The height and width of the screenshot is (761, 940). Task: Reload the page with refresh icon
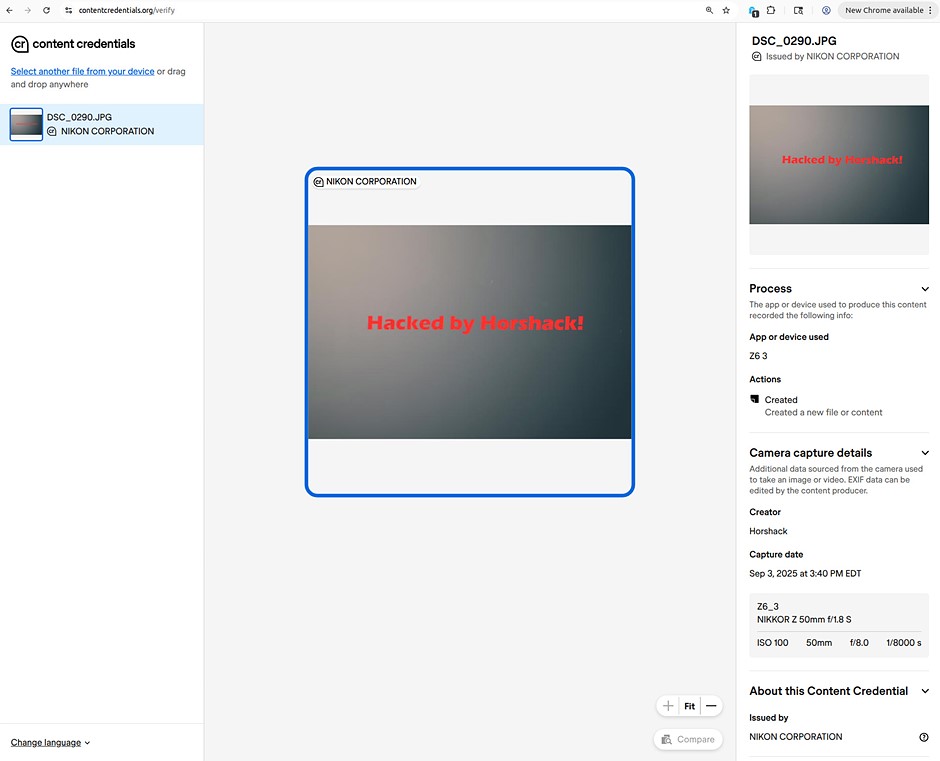pyautogui.click(x=46, y=10)
